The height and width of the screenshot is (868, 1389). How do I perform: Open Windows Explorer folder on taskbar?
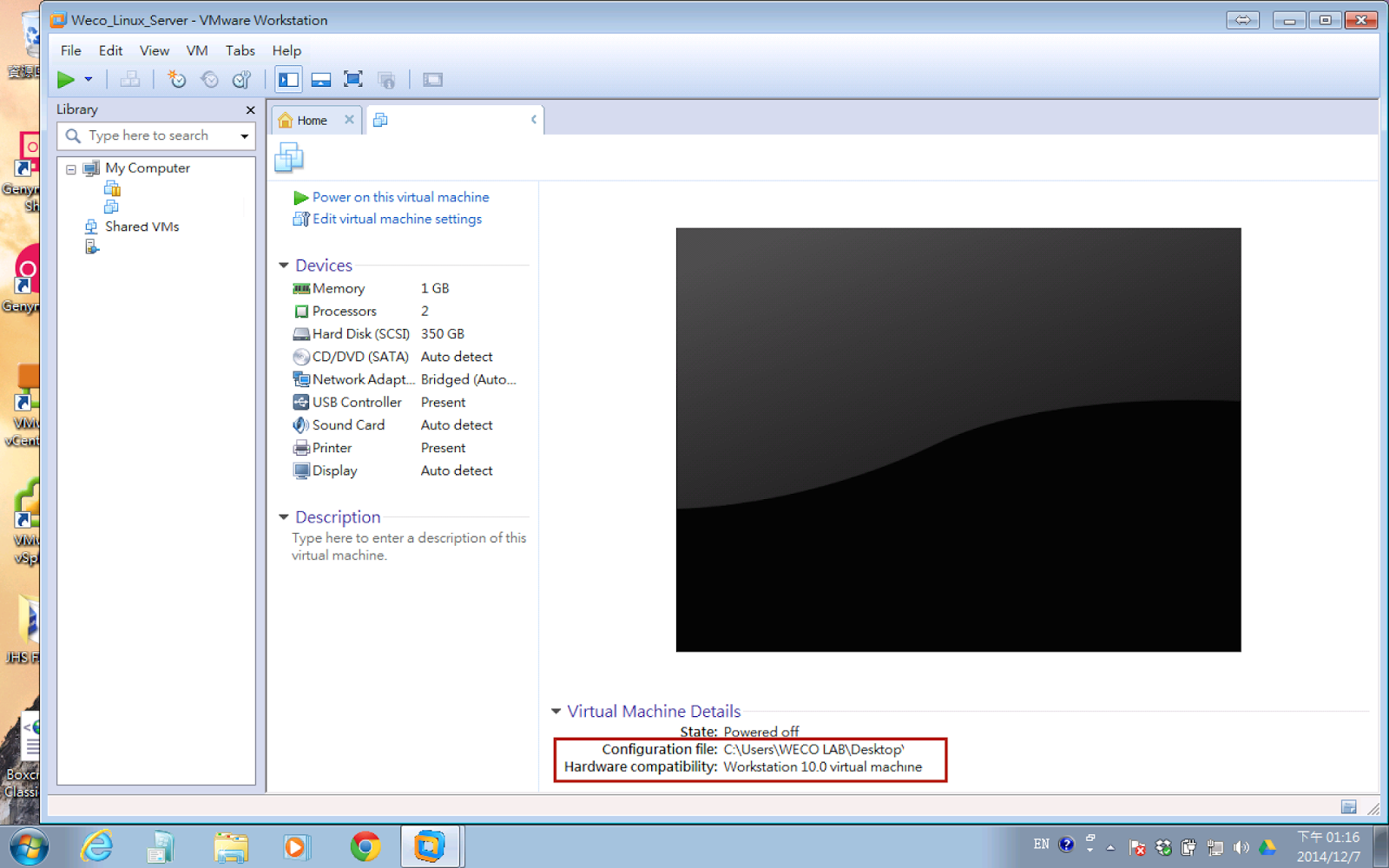pyautogui.click(x=231, y=846)
